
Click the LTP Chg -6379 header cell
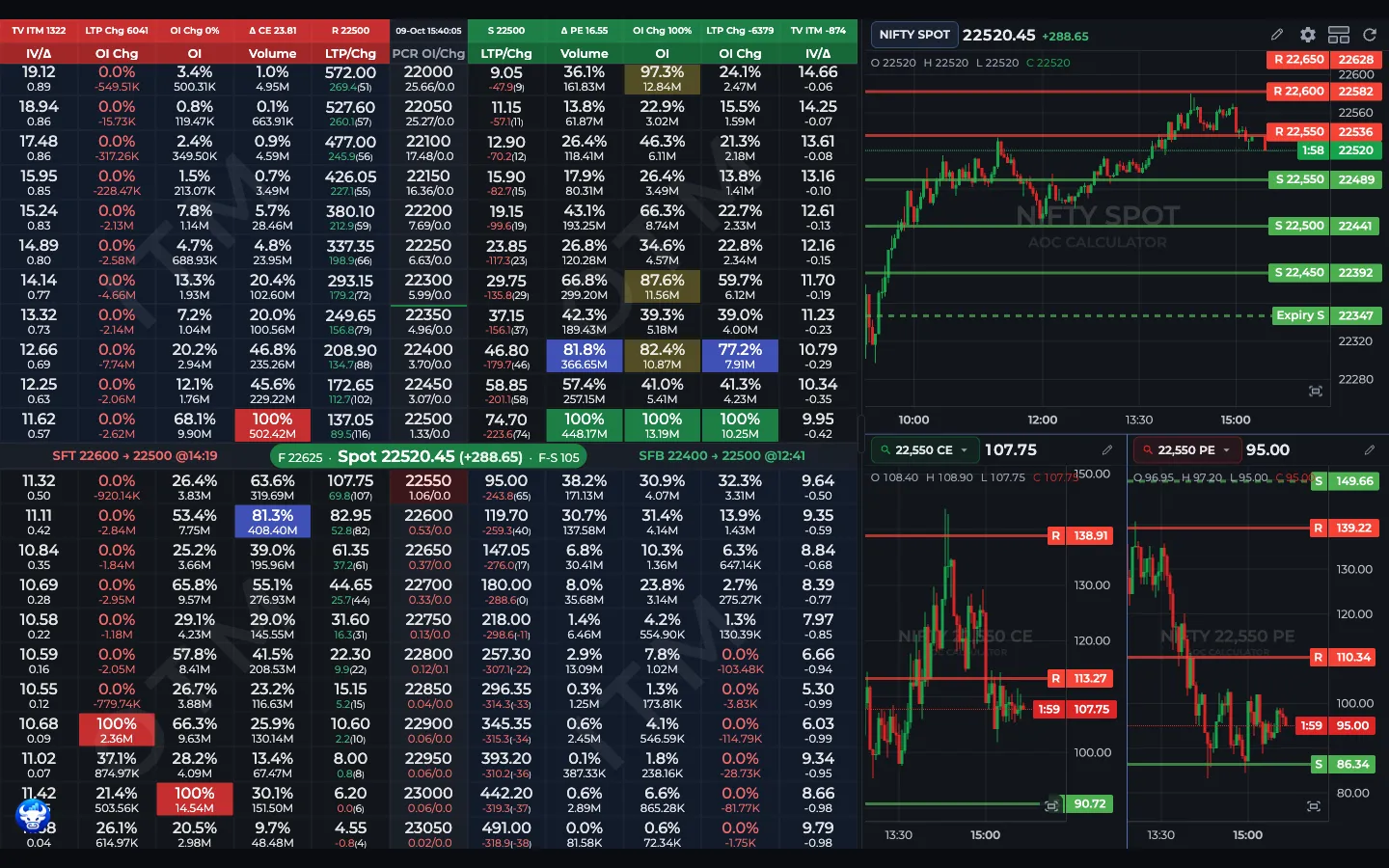(740, 31)
